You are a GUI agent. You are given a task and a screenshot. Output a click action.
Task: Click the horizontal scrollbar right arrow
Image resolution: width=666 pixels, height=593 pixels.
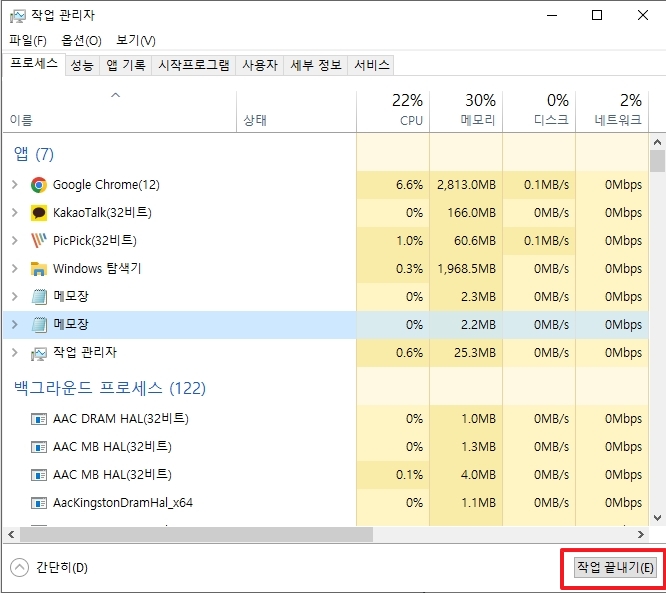click(x=641, y=534)
